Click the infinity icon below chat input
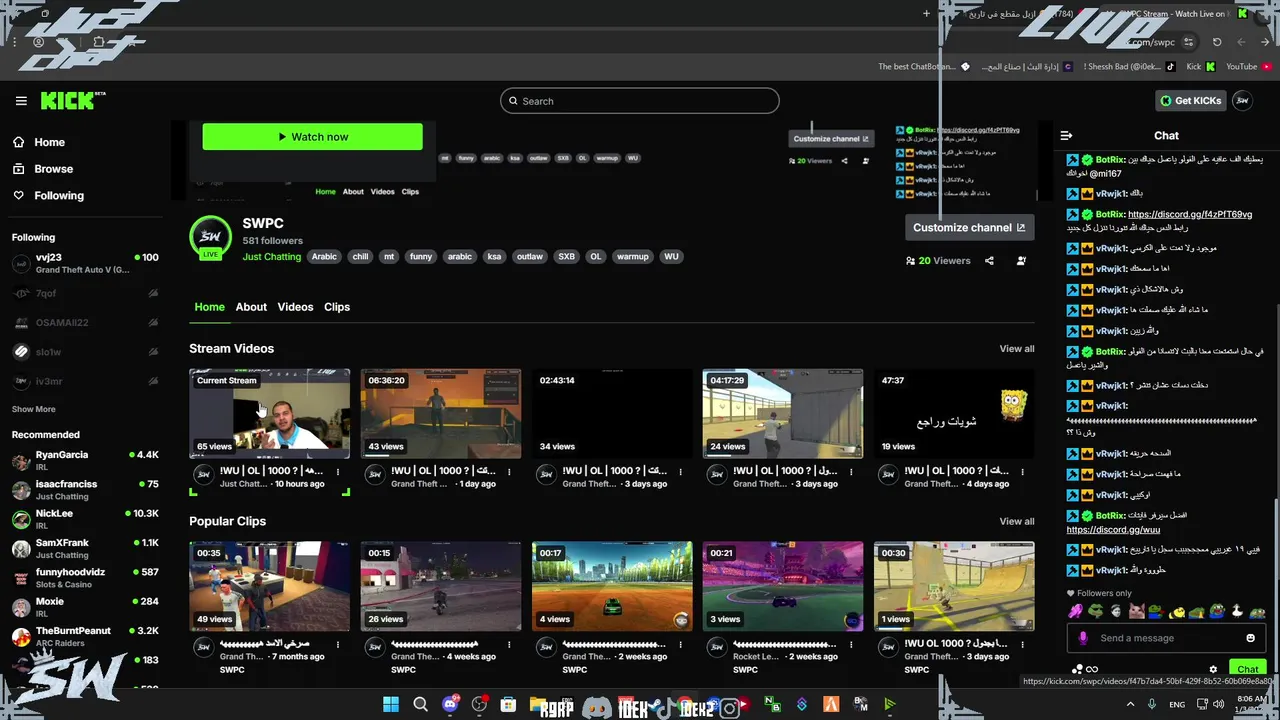The height and width of the screenshot is (720, 1280). pyautogui.click(x=1092, y=669)
